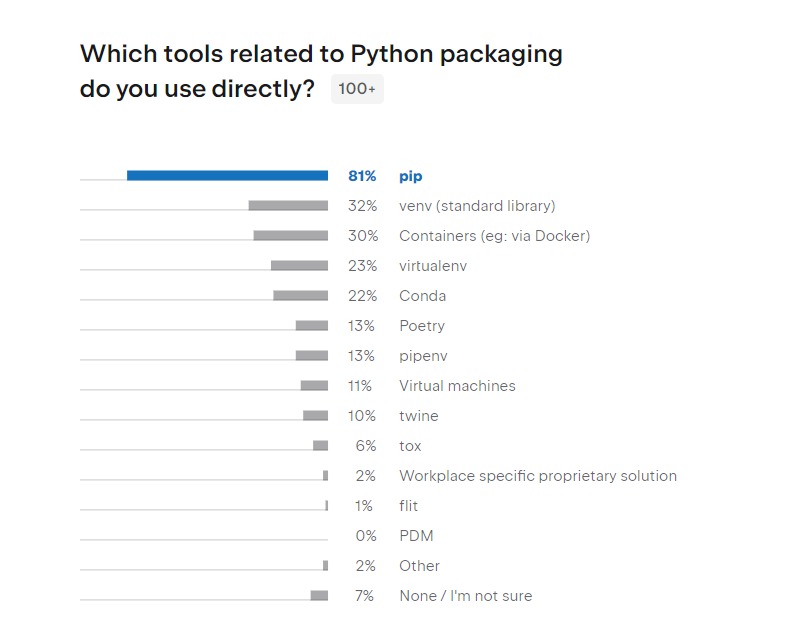This screenshot has width=787, height=639.
Task: Click the gray twine bar
Action: (x=315, y=416)
